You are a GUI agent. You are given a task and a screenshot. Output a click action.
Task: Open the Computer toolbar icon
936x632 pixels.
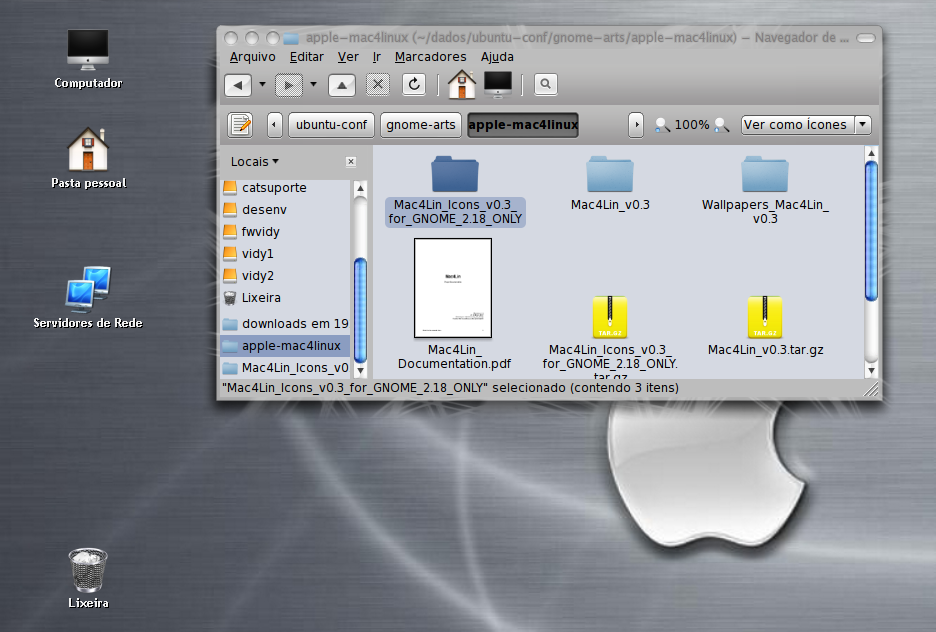(498, 84)
